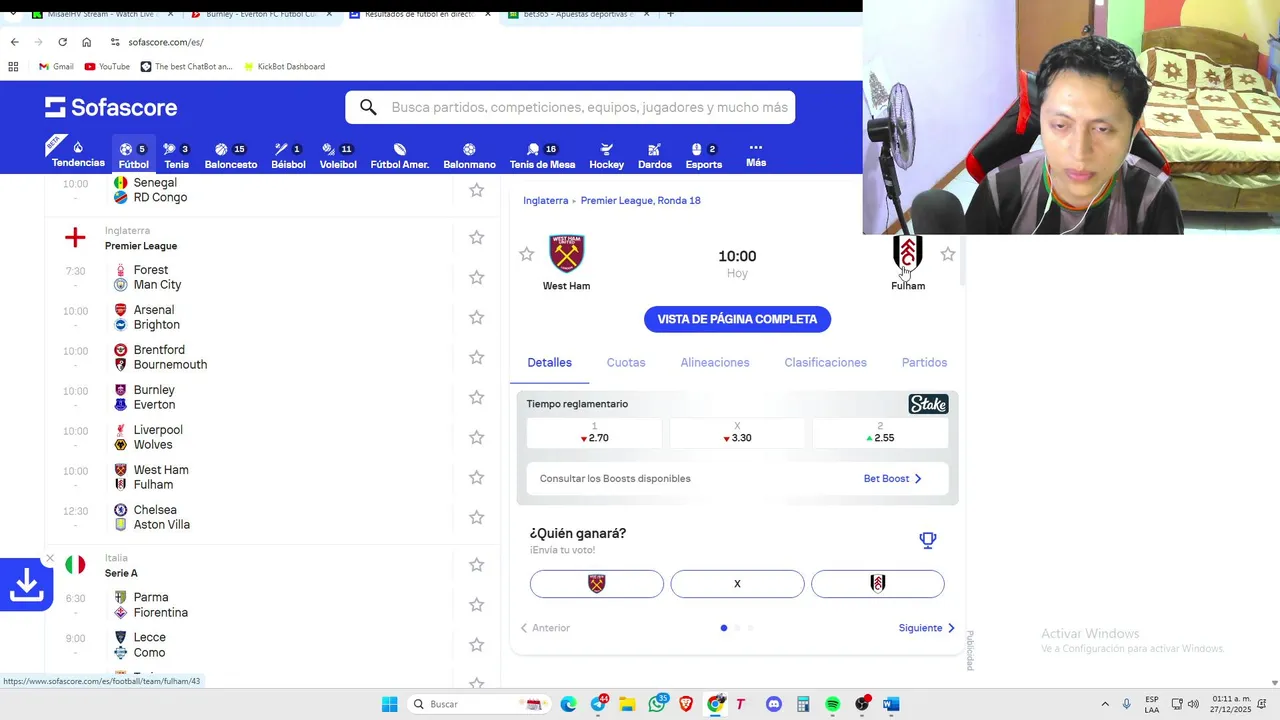Select the Fútbol Amer. sport icon
Screen dimensions: 1280x720
click(400, 155)
